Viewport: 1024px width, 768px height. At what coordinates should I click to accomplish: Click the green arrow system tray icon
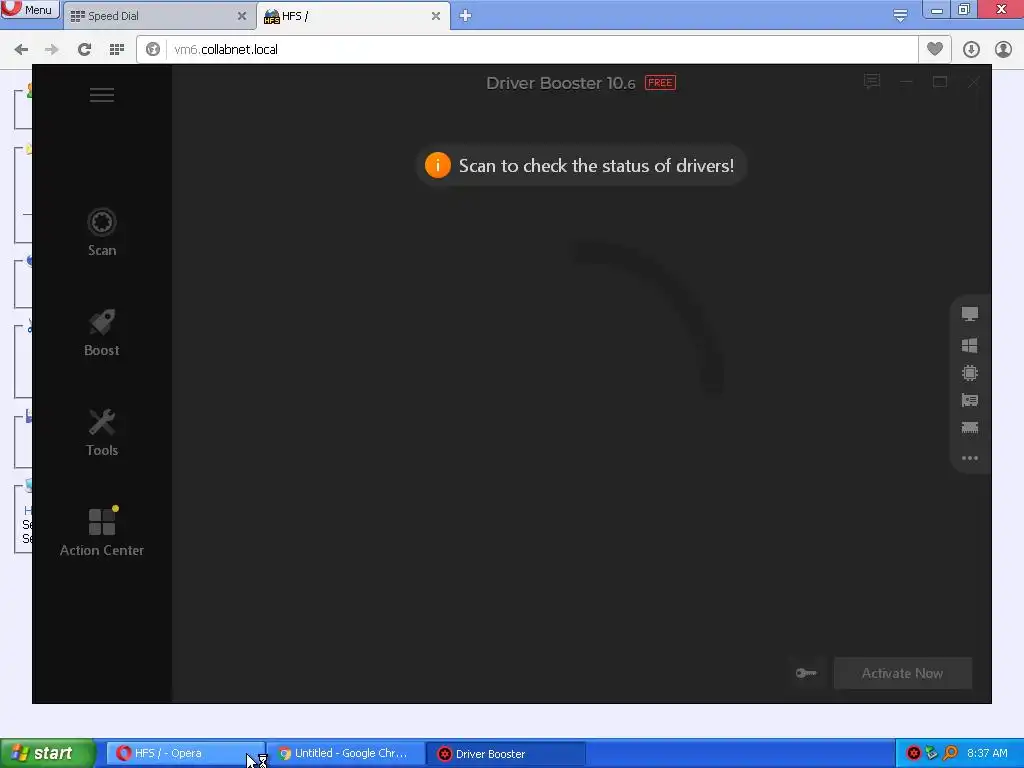(932, 754)
